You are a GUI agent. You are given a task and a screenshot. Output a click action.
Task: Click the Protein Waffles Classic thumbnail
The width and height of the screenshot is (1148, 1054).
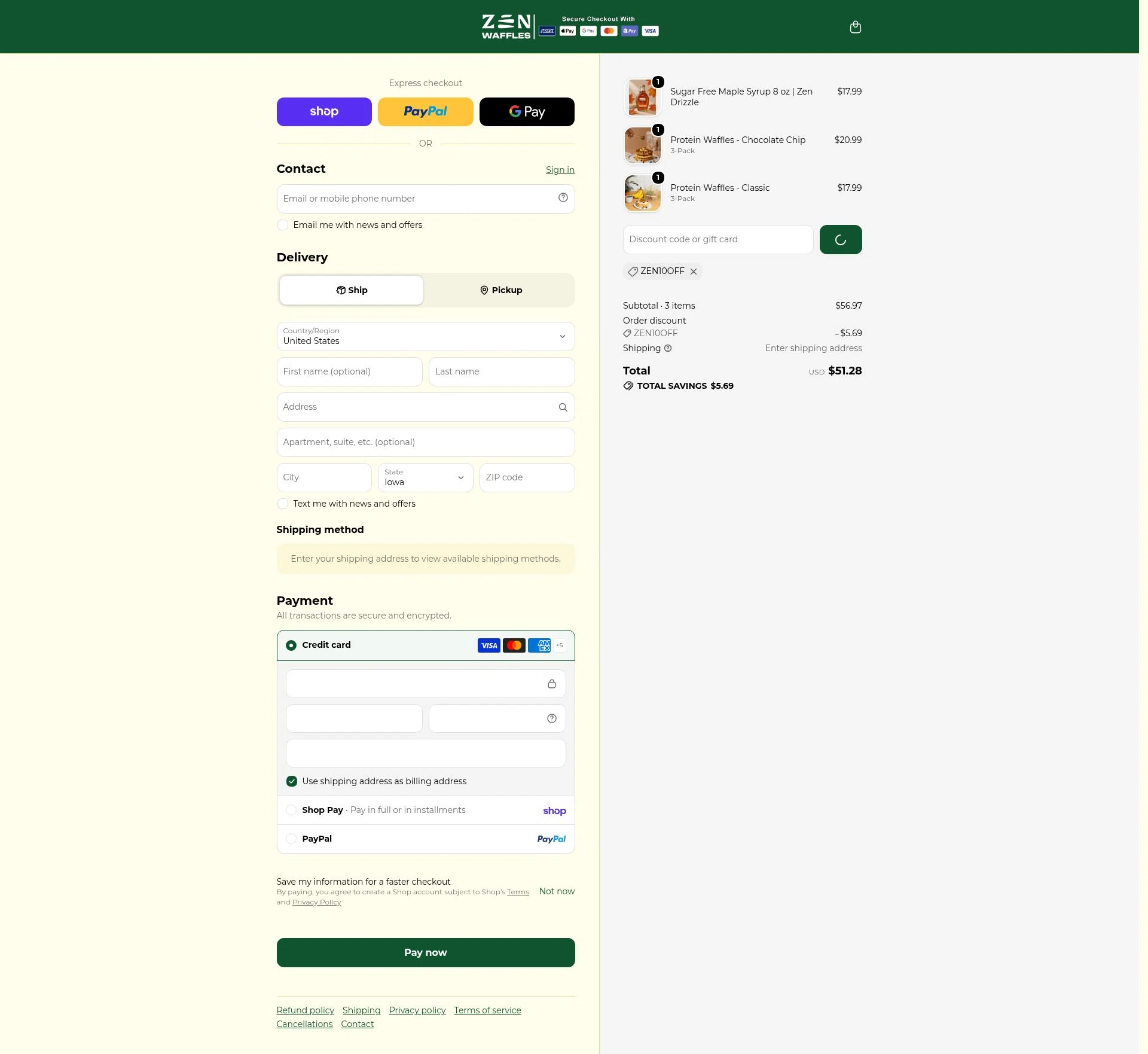pos(642,193)
